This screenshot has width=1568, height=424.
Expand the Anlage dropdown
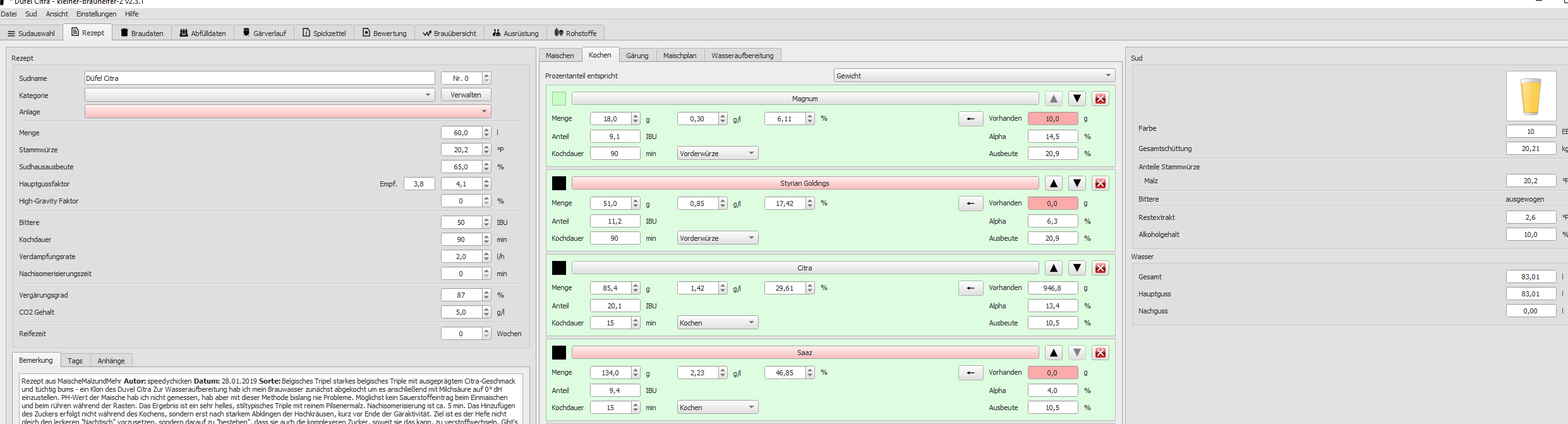287,112
